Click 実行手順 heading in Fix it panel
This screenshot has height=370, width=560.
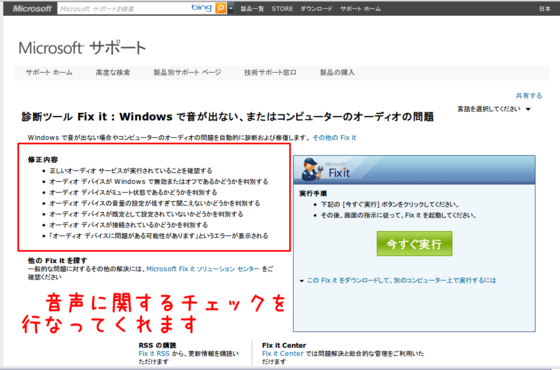[x=313, y=194]
